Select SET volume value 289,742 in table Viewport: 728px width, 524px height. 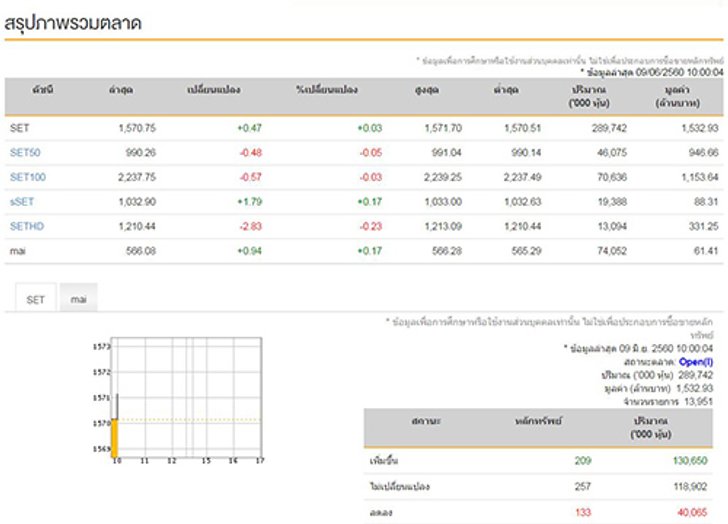[x=609, y=128]
